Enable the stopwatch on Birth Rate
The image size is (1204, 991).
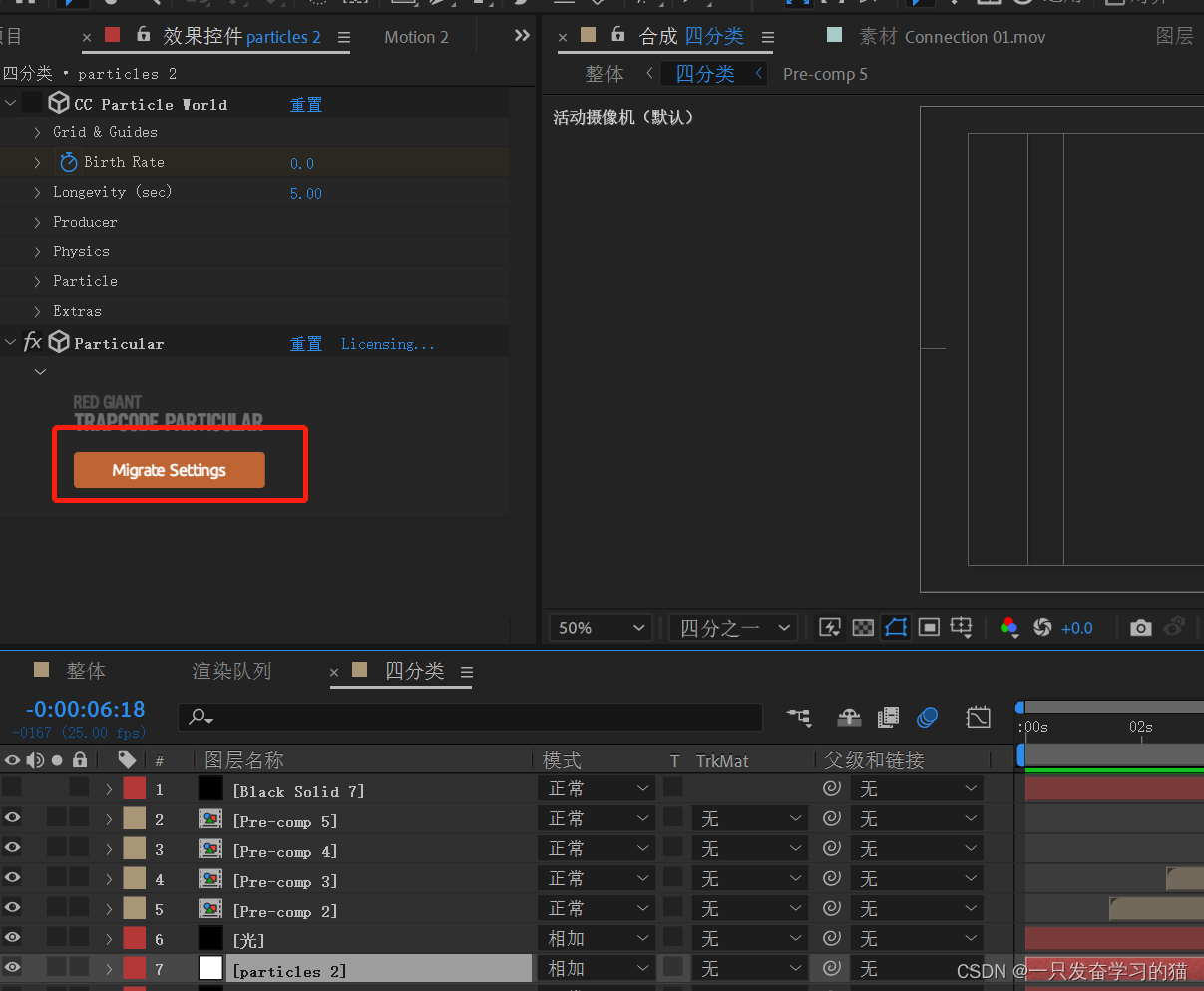(67, 161)
